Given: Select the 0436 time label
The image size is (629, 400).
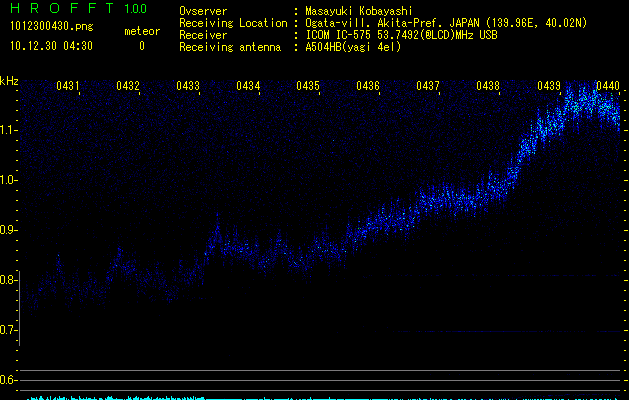Looking at the screenshot, I should [368, 87].
